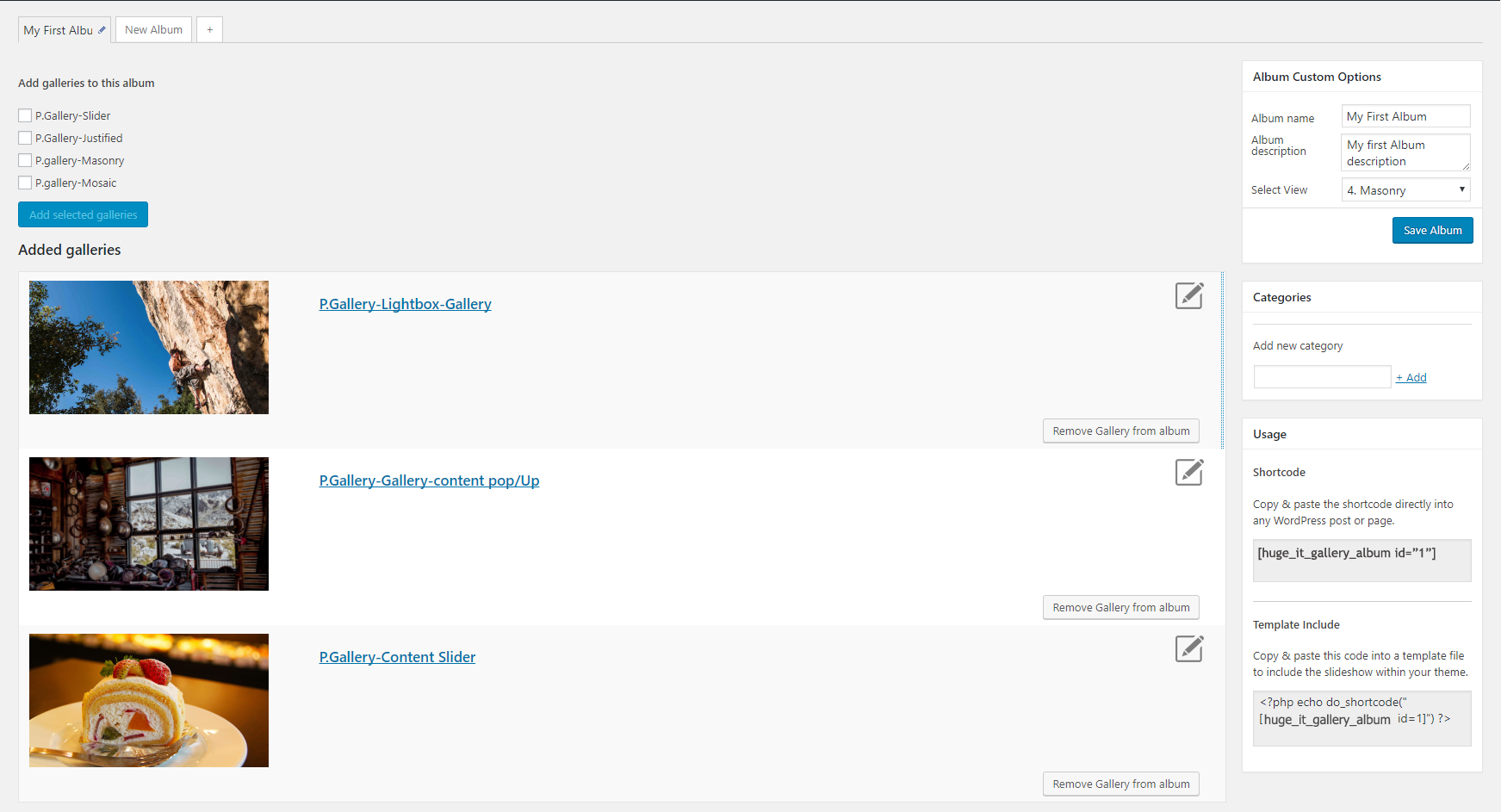
Task: Click pencil icon on My First Album tab
Action: 102,30
